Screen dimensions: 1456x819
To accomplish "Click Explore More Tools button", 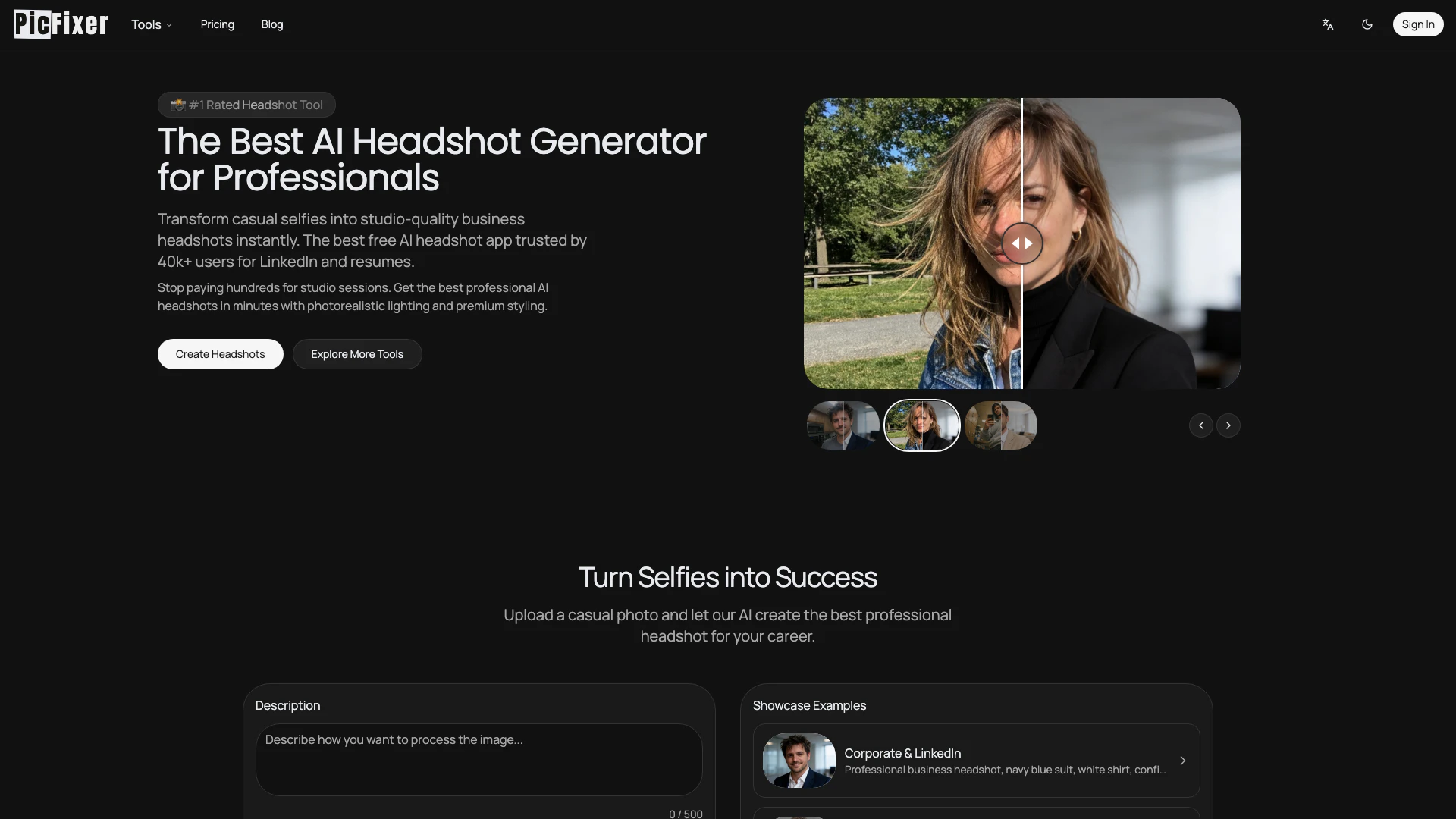I will pos(356,354).
